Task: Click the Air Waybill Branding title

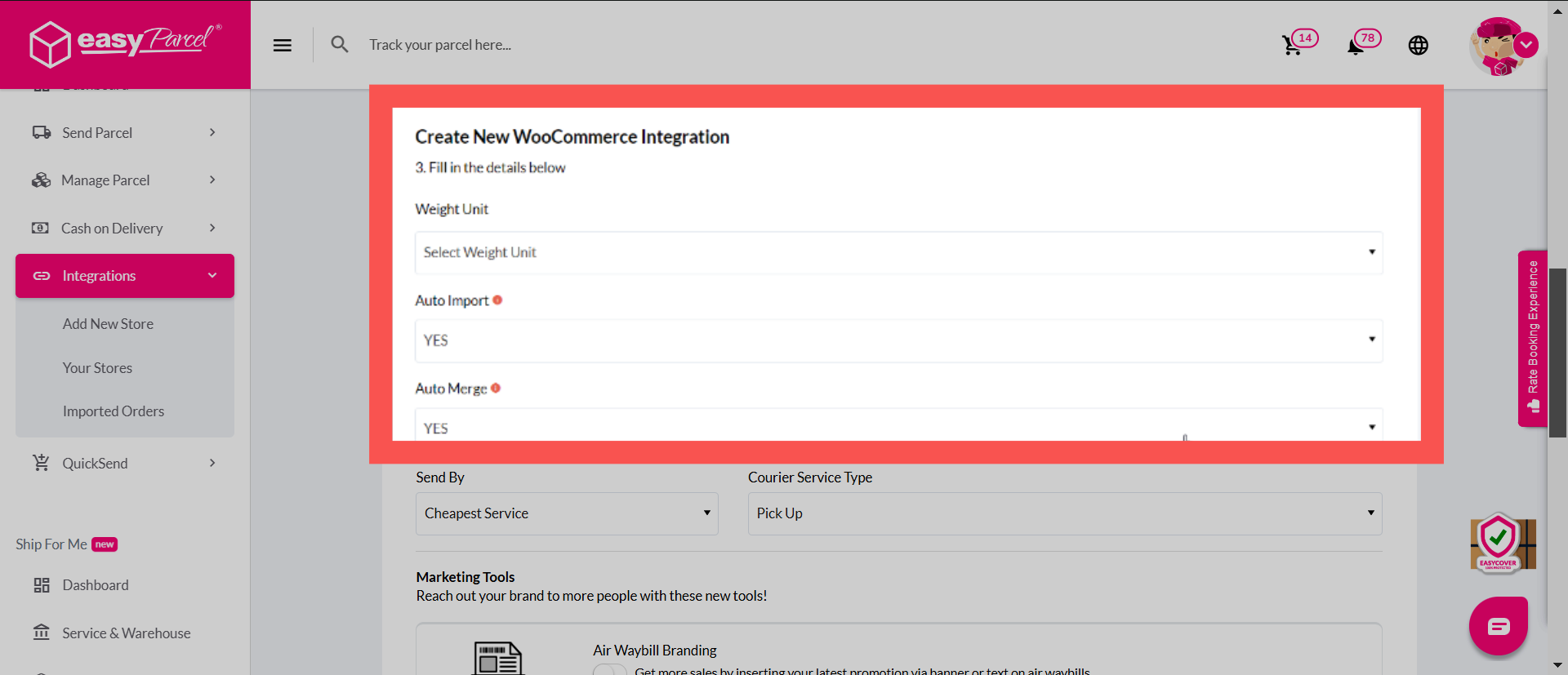Action: 655,651
